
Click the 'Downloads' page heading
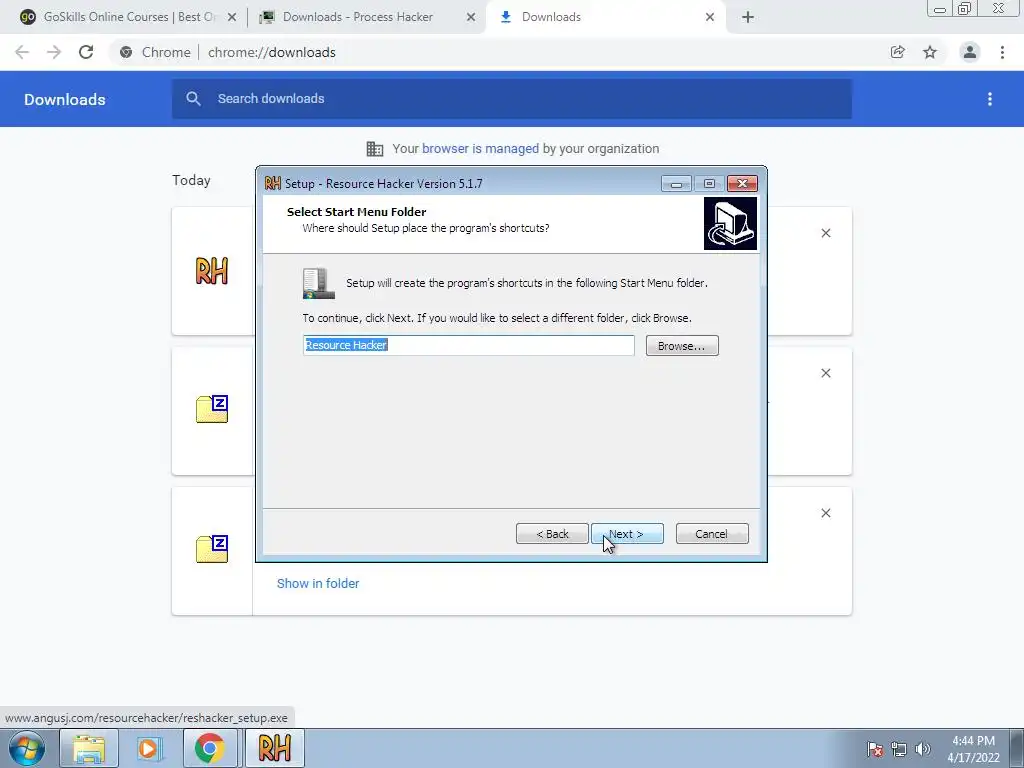[65, 99]
